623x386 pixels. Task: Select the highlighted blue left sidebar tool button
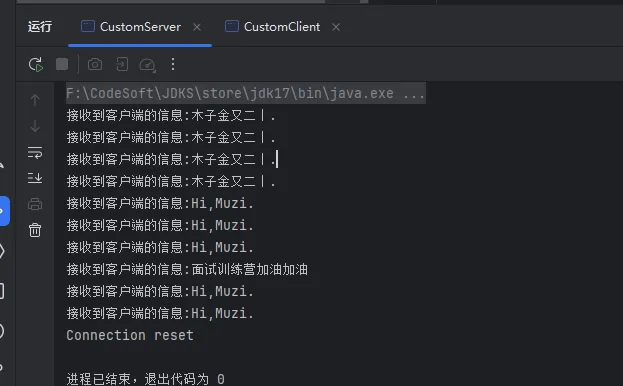pyautogui.click(x=3, y=211)
